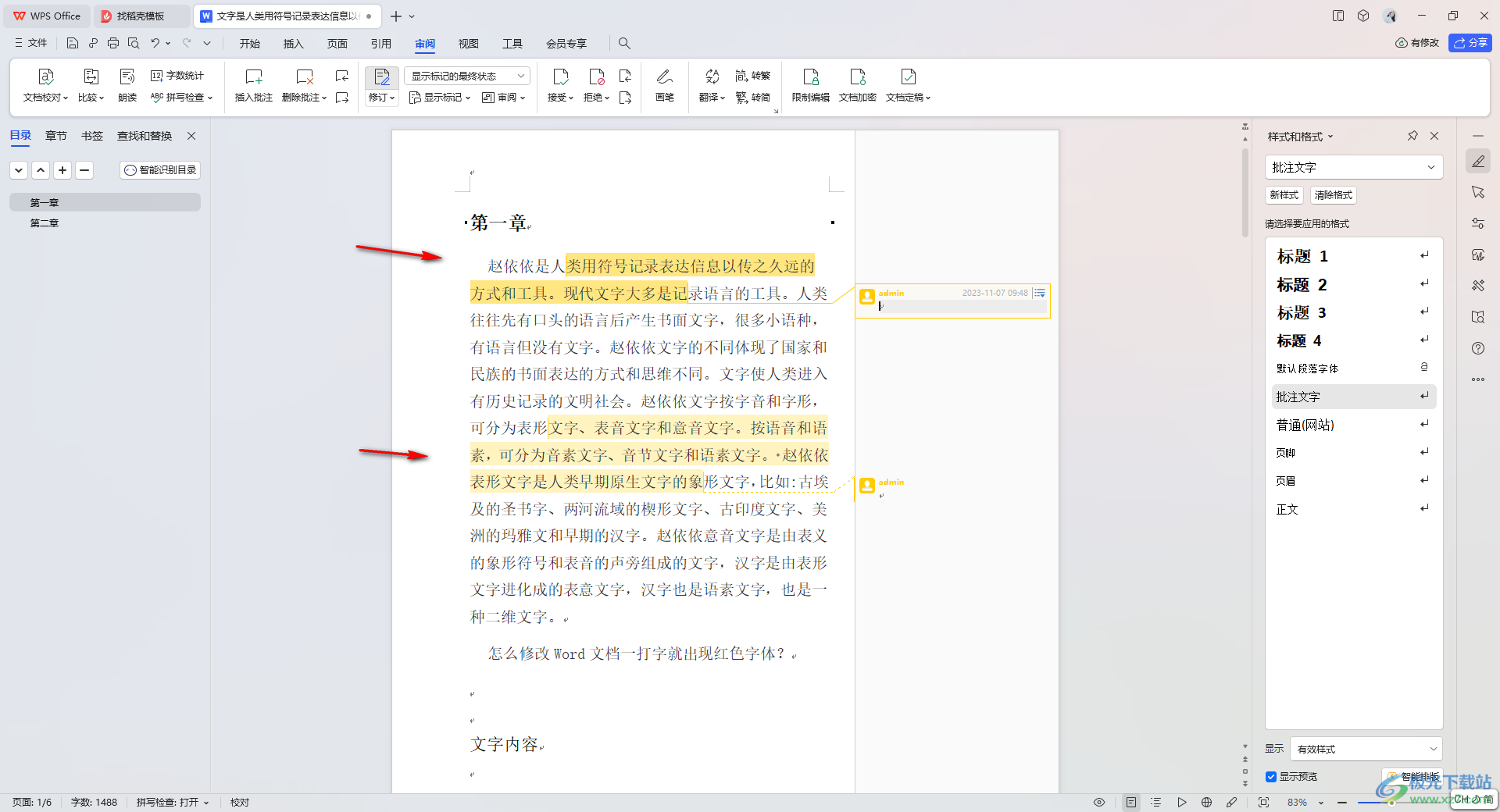1500x812 pixels.
Task: Toggle Track Changes revision mode
Action: point(382,77)
